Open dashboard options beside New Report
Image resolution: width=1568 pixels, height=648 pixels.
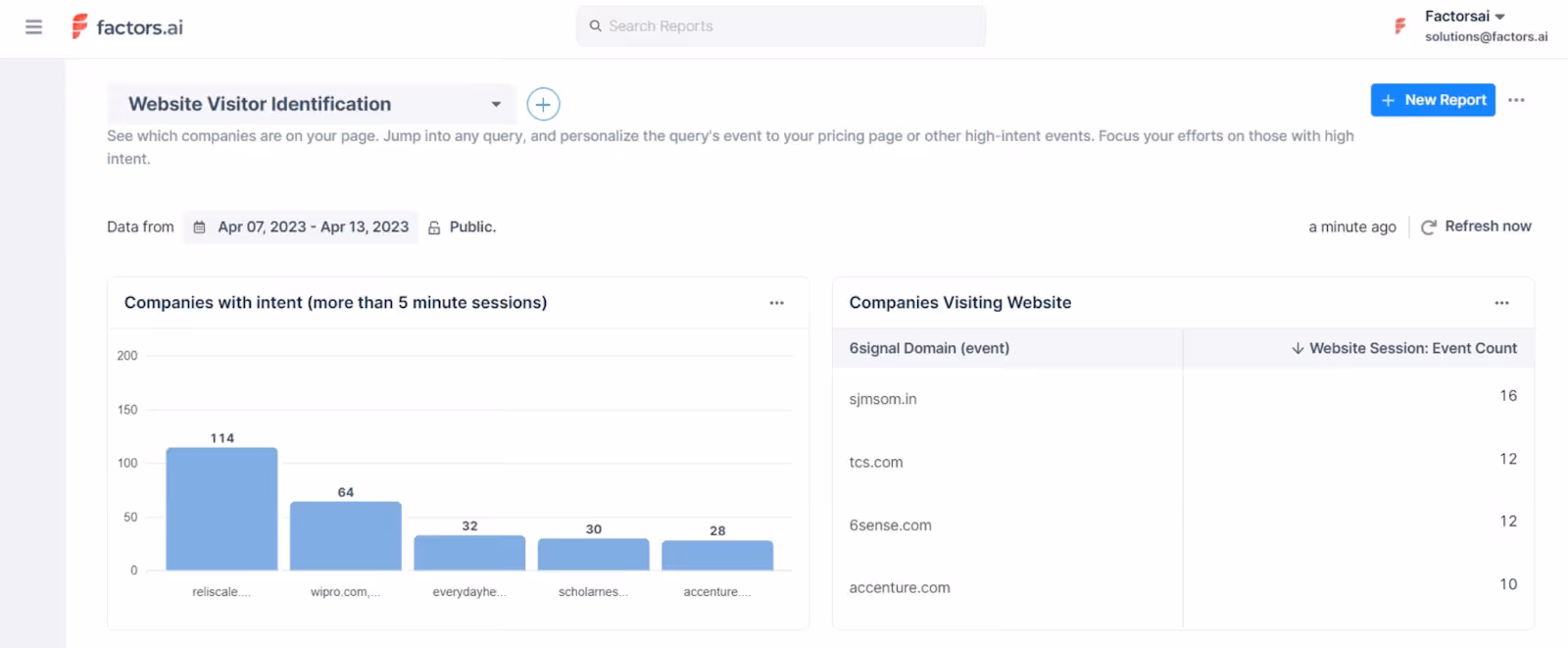[x=1516, y=100]
